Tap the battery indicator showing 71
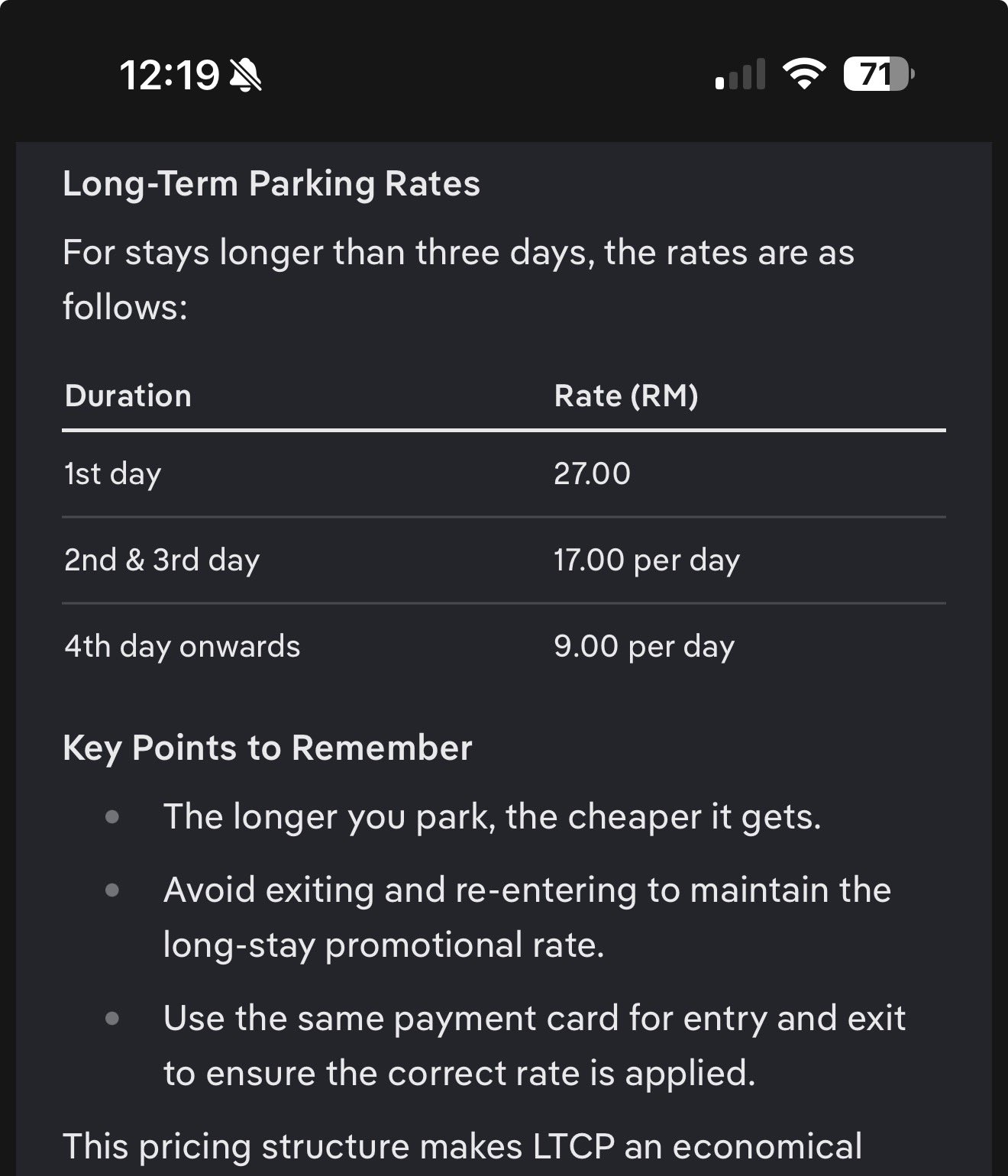1008x1176 pixels. click(878, 75)
